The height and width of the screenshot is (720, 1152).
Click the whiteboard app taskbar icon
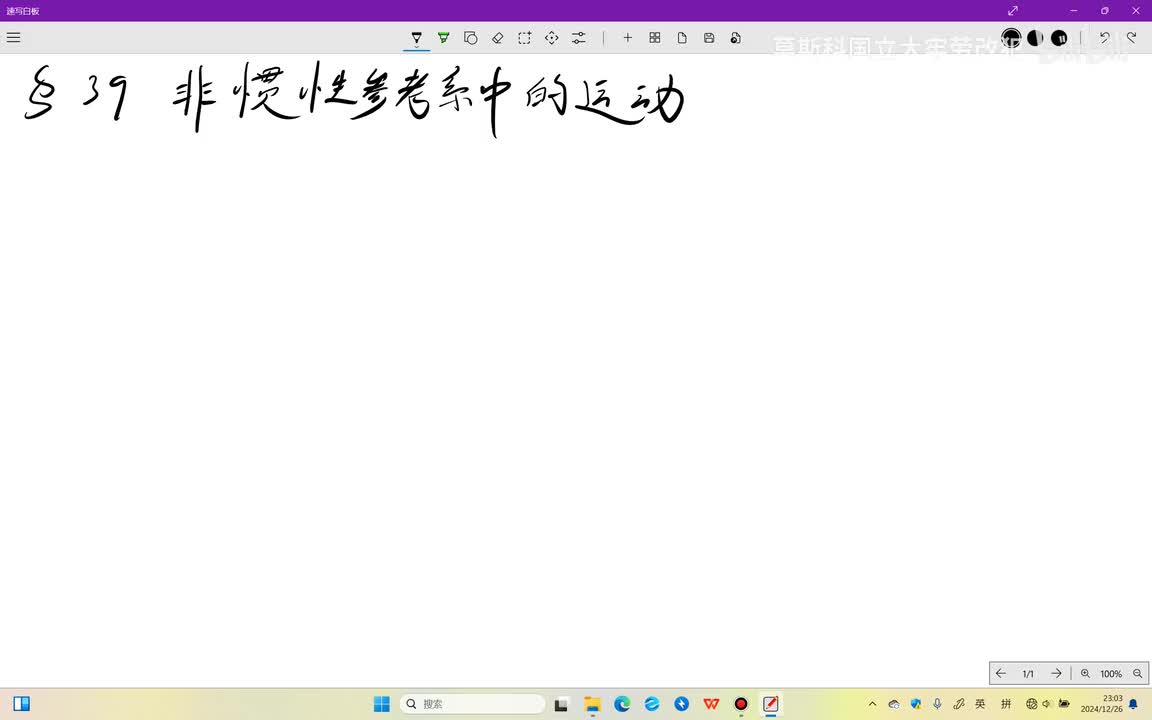[771, 704]
